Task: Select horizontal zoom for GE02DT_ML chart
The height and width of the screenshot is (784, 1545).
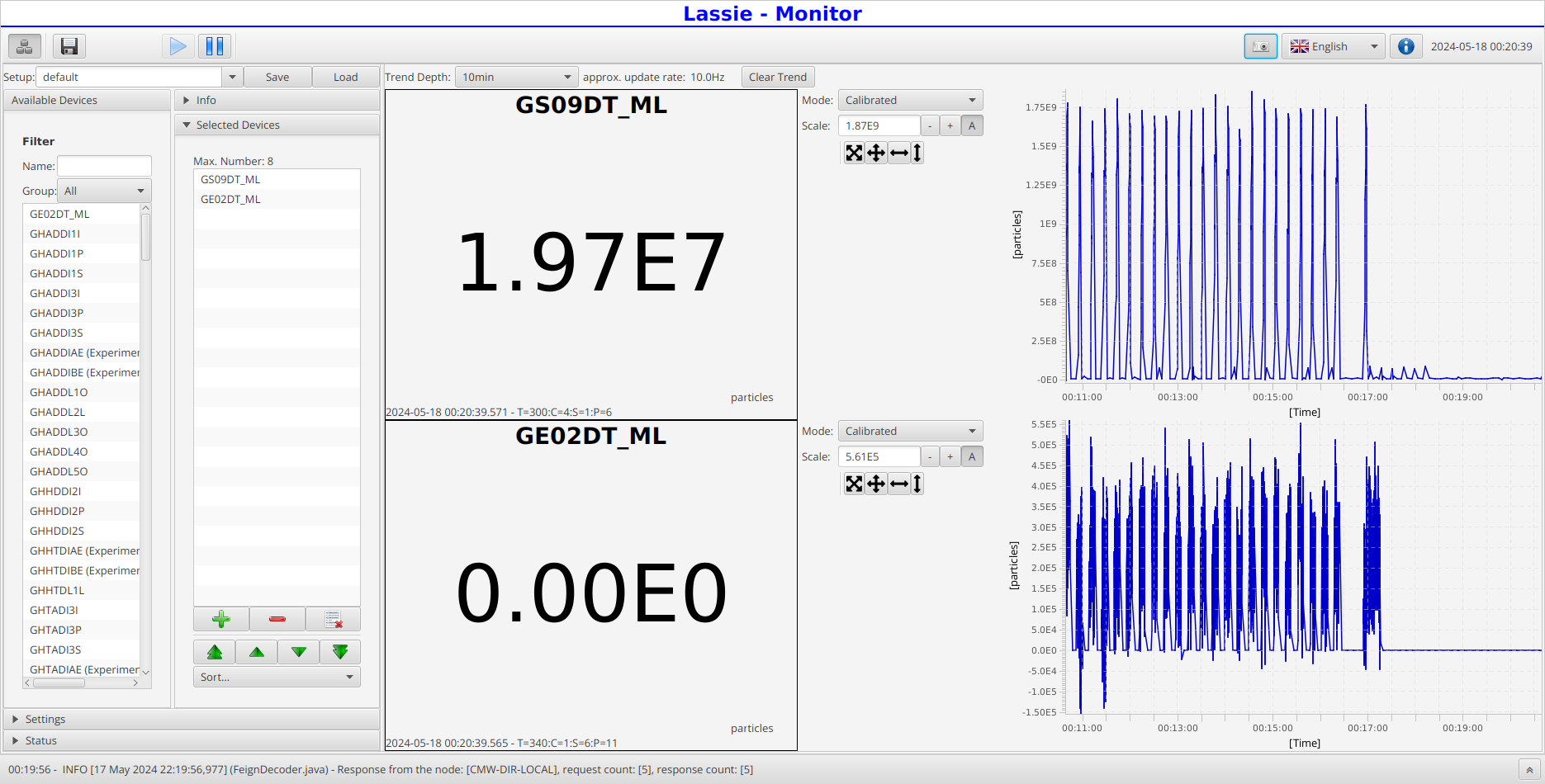Action: tap(899, 484)
